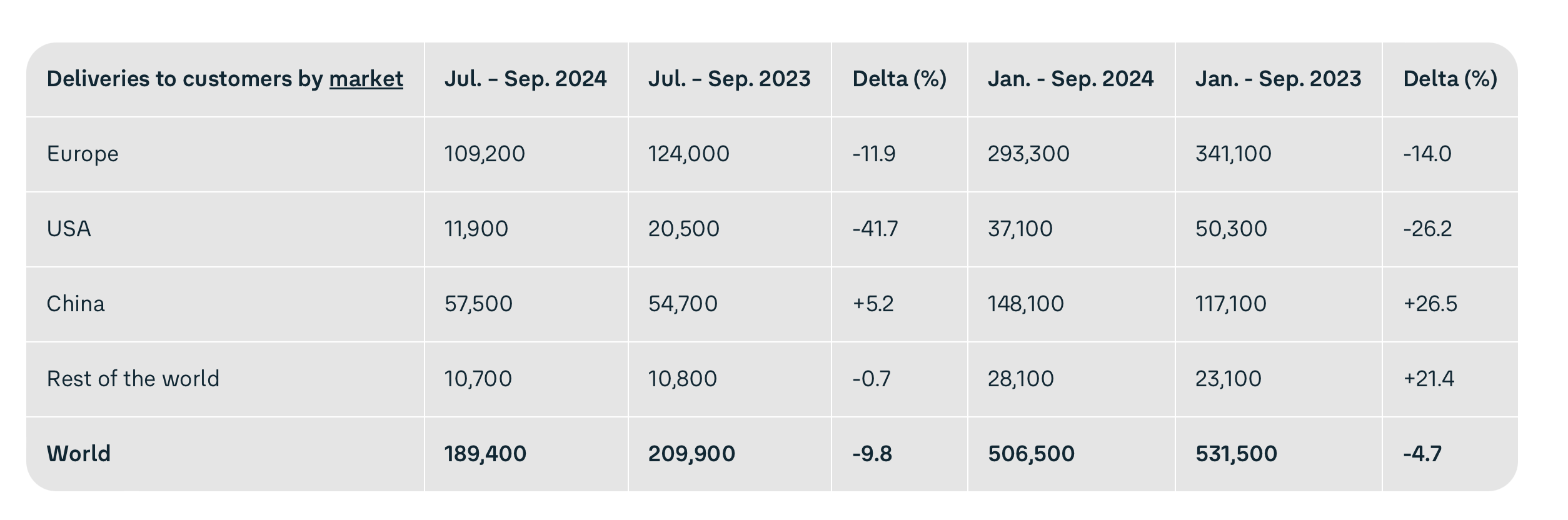Screen dimensions: 1568x520
Task: Click the "Rest of the world" row label
Action: [133, 379]
